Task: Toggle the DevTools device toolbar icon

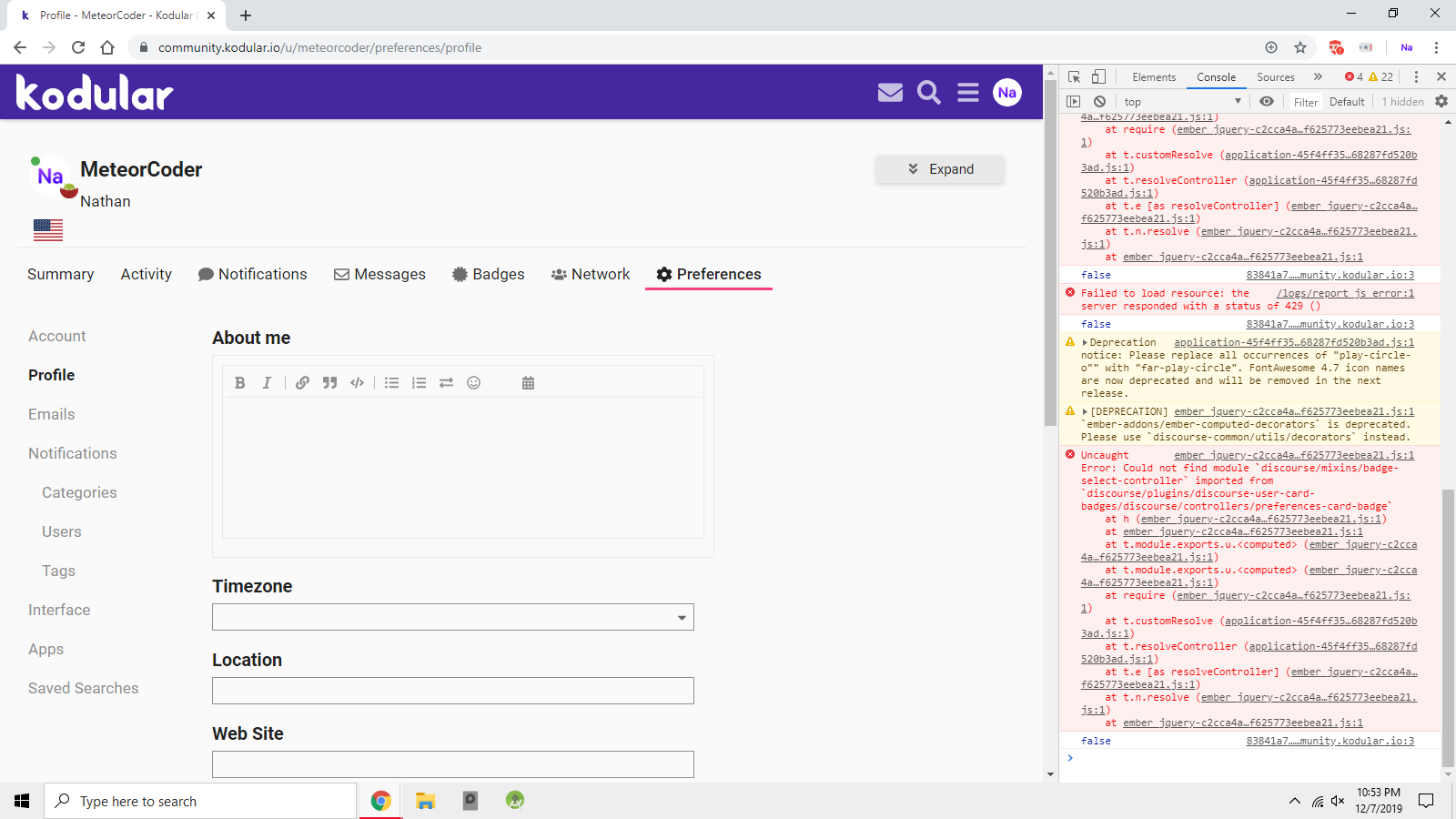Action: tap(1099, 77)
